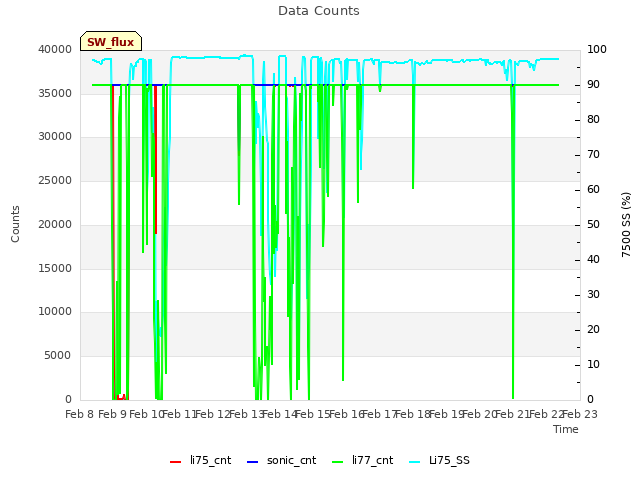Click the Feb 14 date tick
This screenshot has width=640, height=480.
tap(280, 415)
